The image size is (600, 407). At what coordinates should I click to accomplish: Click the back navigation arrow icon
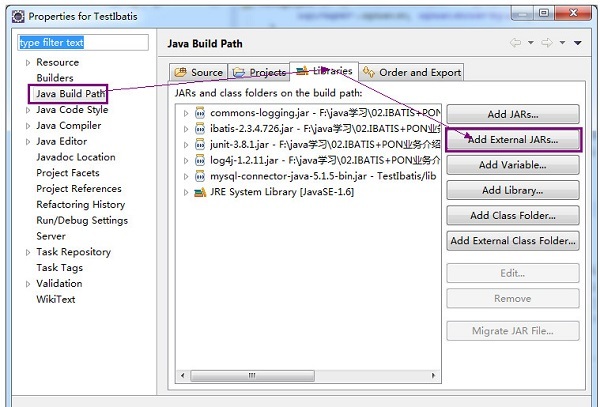point(515,42)
